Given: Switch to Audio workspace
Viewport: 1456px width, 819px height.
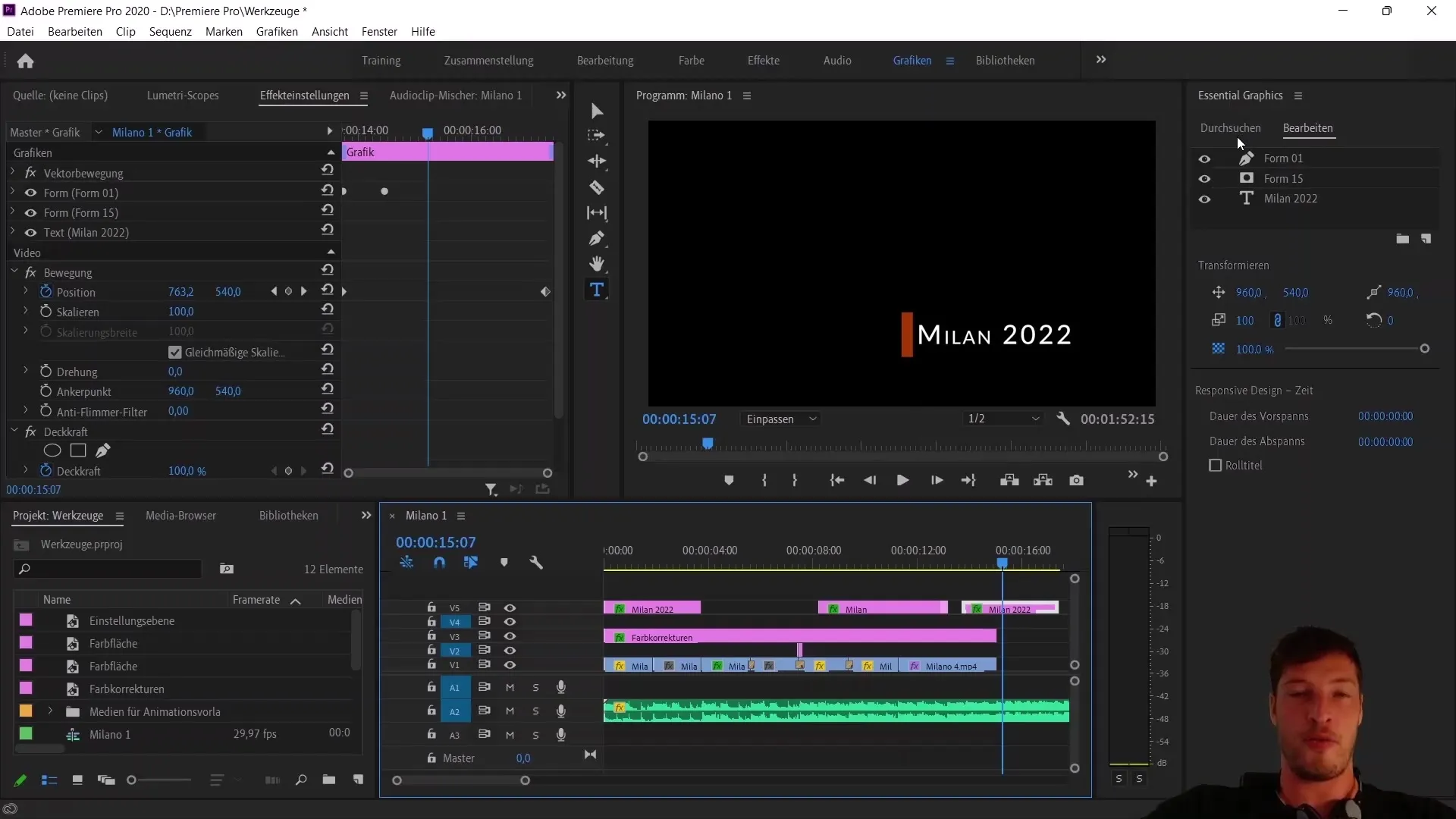Looking at the screenshot, I should [x=837, y=60].
